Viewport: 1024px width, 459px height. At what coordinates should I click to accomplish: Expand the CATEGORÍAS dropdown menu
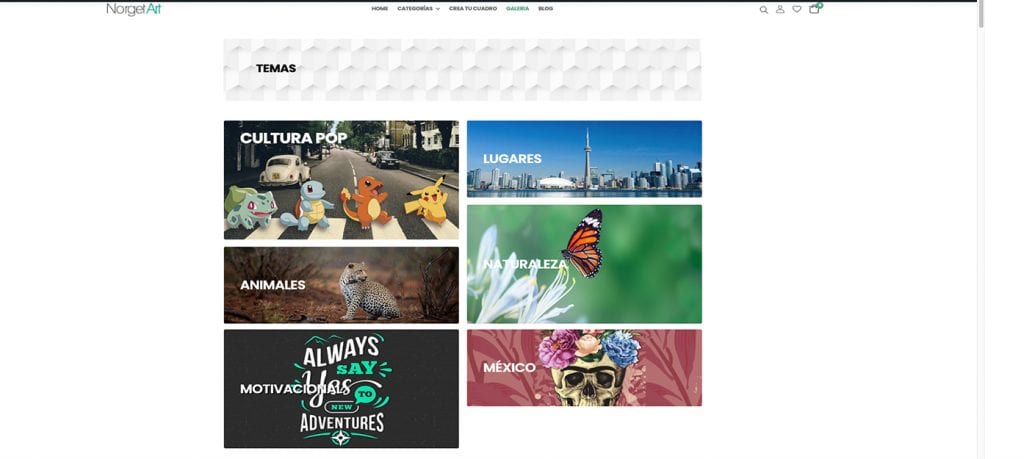pyautogui.click(x=418, y=8)
